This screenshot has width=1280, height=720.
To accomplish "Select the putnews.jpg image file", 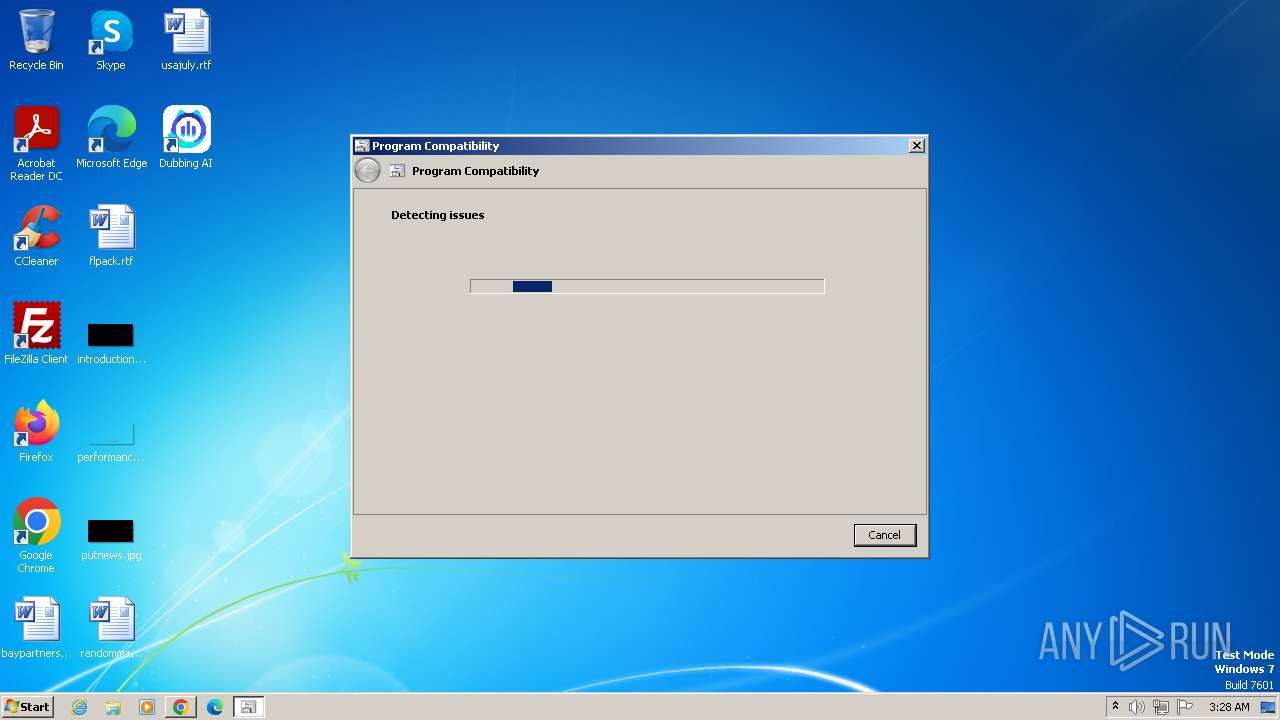I will (111, 539).
